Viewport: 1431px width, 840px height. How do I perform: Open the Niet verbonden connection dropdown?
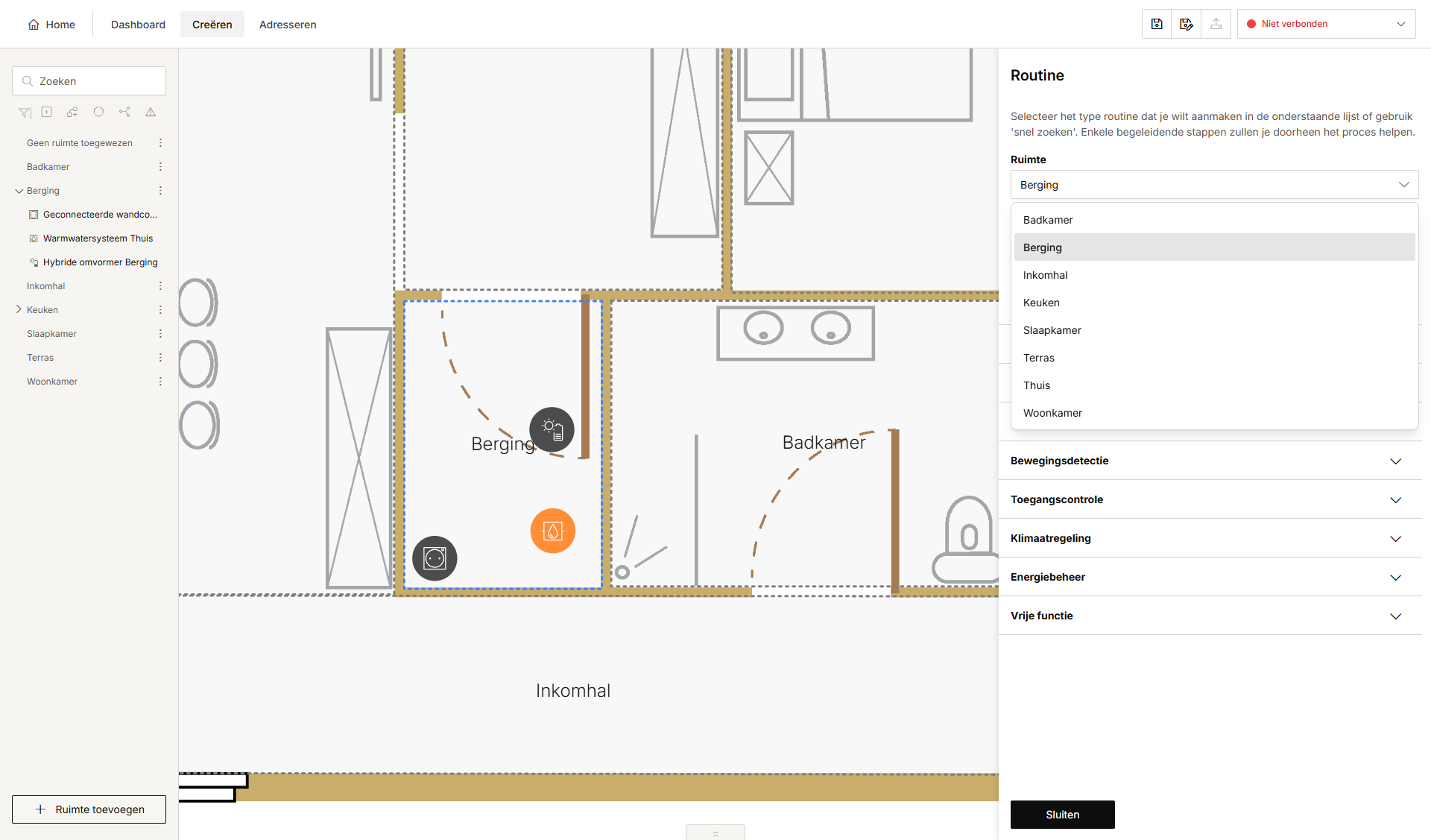tap(1326, 24)
